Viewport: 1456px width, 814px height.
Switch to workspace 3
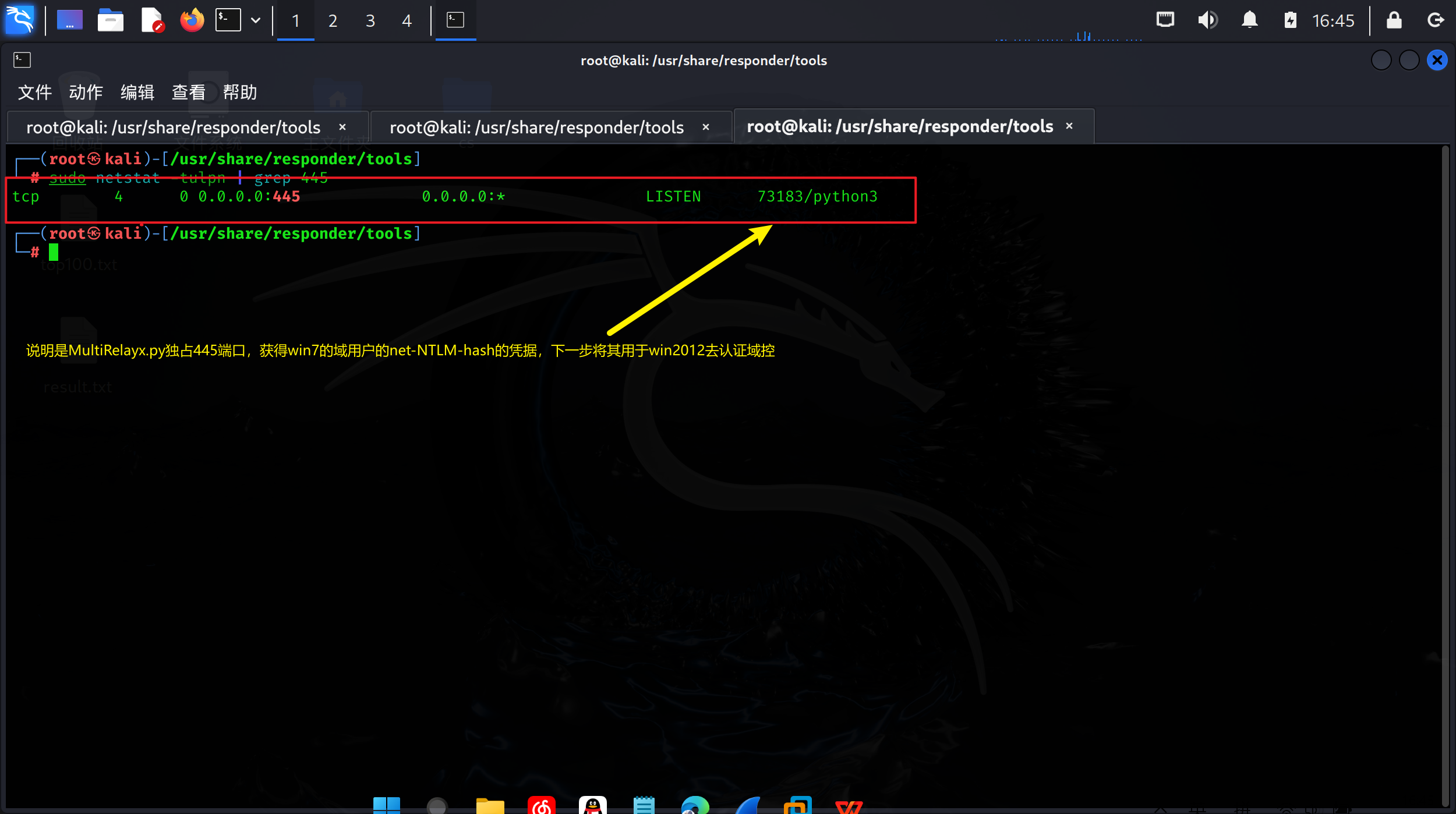click(x=370, y=20)
